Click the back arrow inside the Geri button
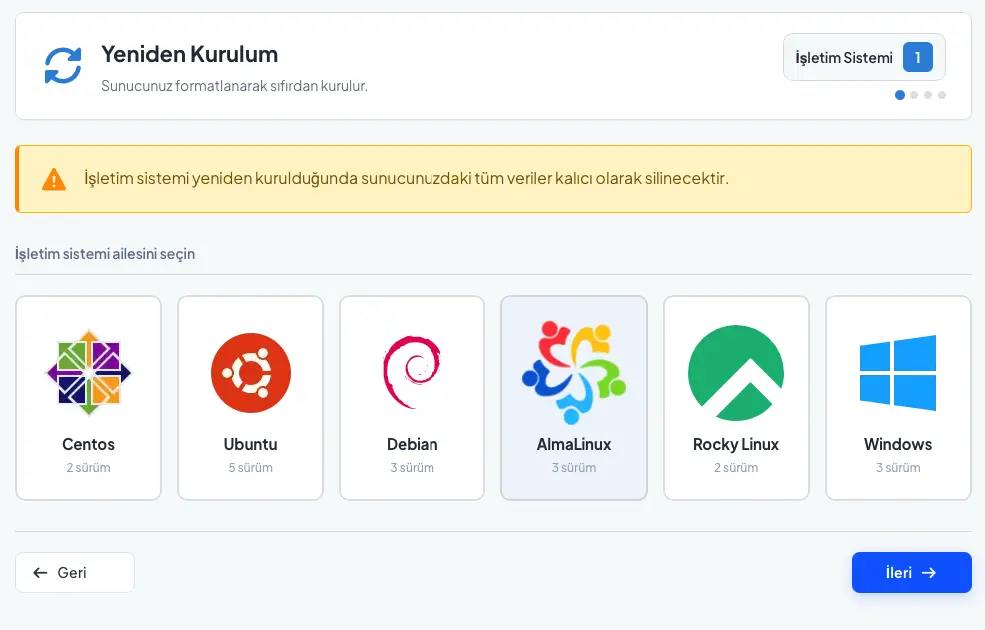Image resolution: width=985 pixels, height=630 pixels. click(x=40, y=572)
